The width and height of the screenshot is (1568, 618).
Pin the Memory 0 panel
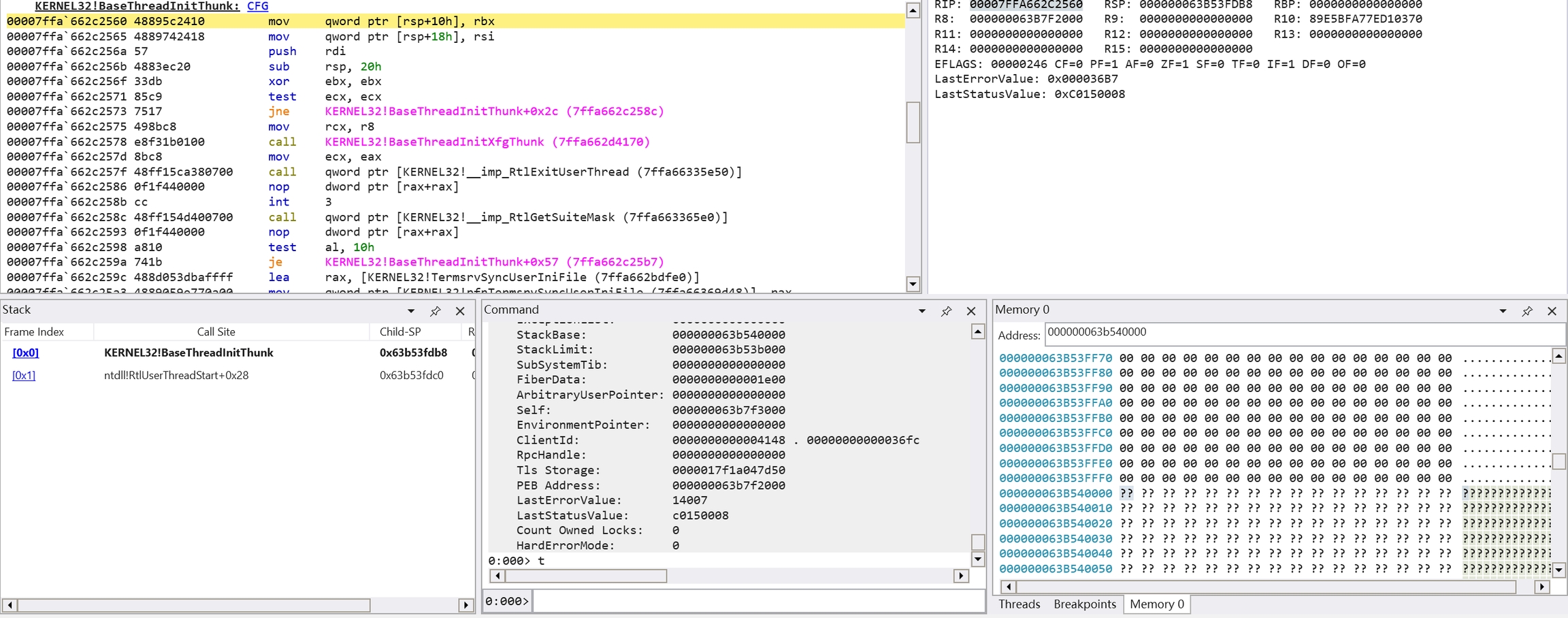pos(1527,311)
